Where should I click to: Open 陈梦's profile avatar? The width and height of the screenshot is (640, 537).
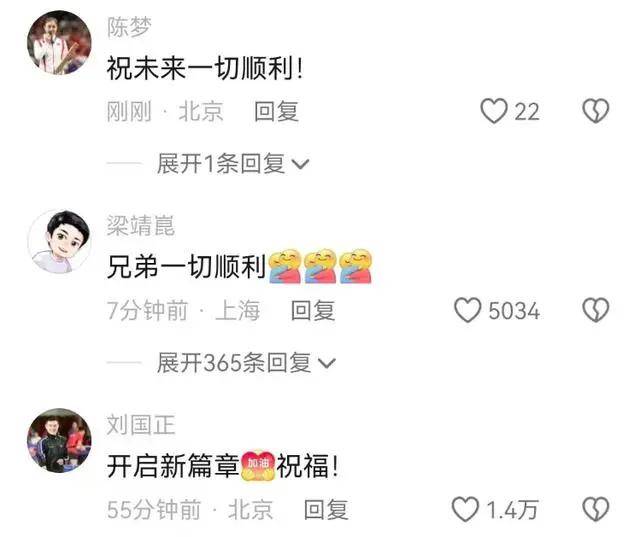click(x=59, y=42)
